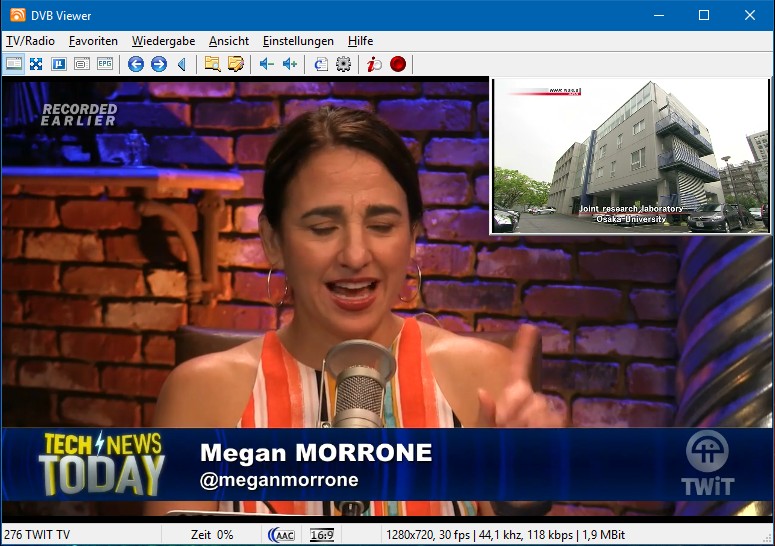Open the teletext toolbar icon

[82, 64]
